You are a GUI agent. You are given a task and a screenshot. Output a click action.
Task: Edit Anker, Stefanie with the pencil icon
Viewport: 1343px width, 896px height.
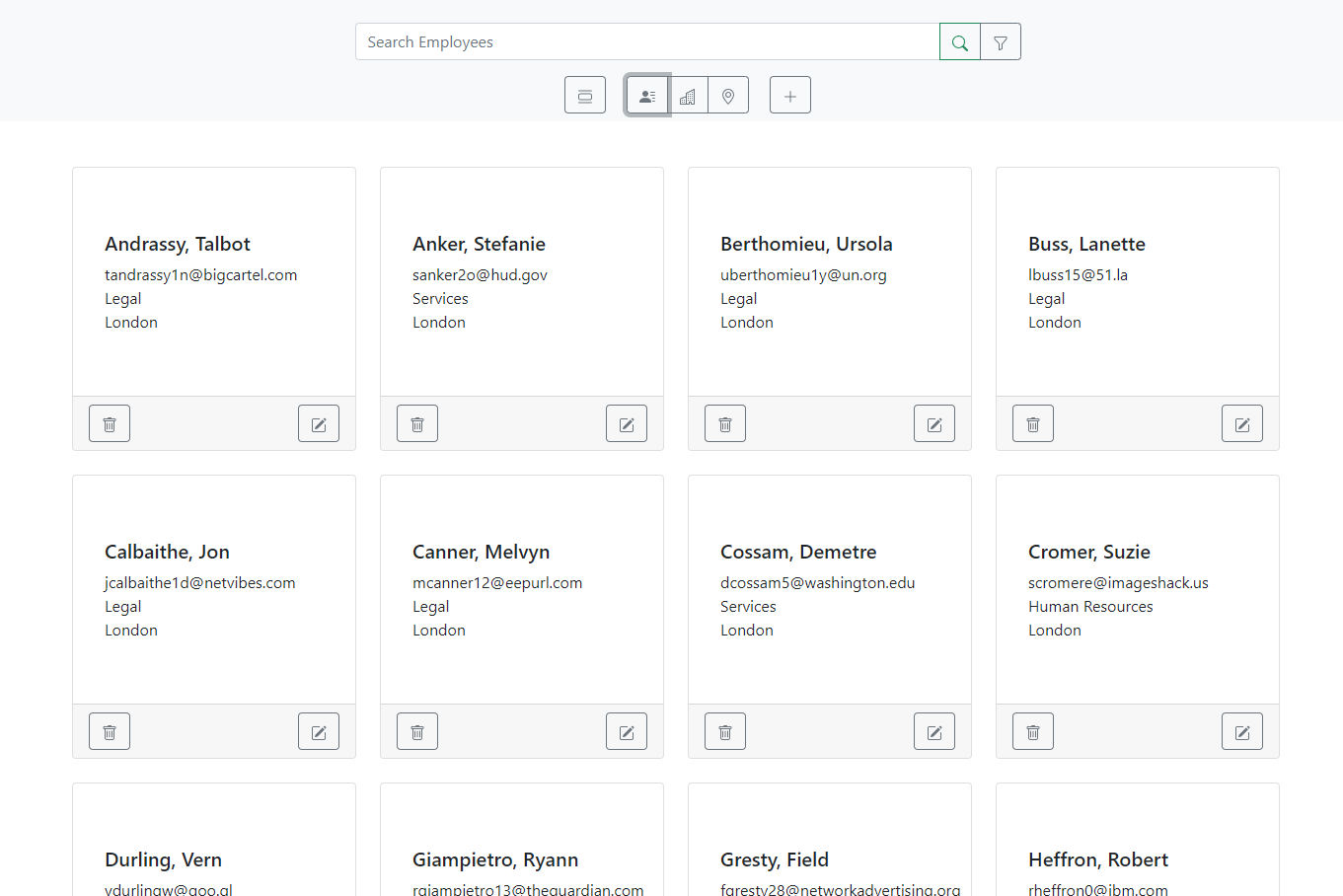(626, 422)
